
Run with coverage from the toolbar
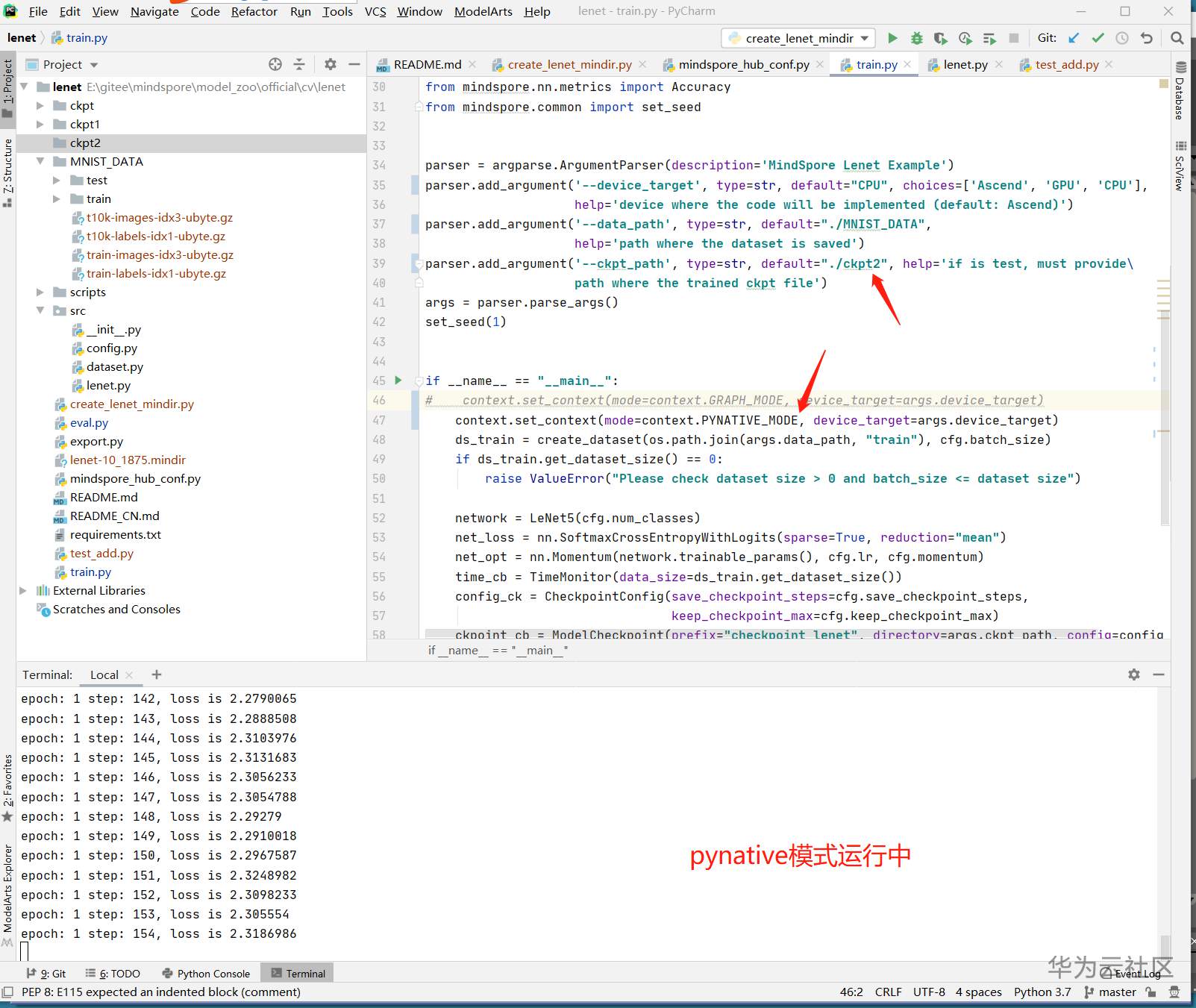941,38
